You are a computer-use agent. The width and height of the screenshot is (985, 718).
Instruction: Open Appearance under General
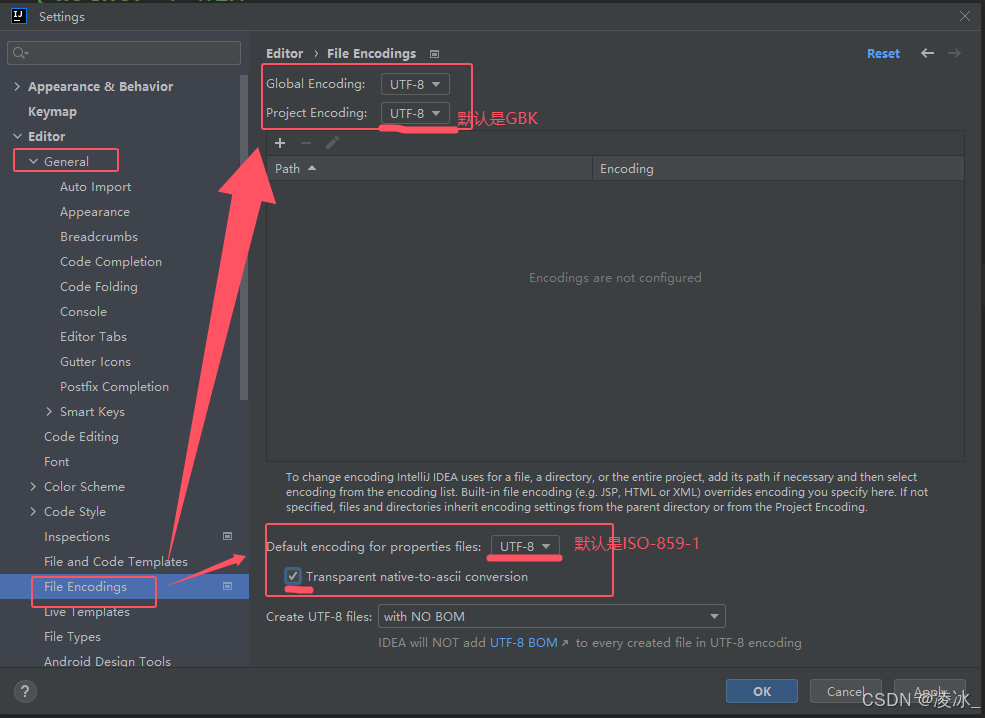click(95, 212)
